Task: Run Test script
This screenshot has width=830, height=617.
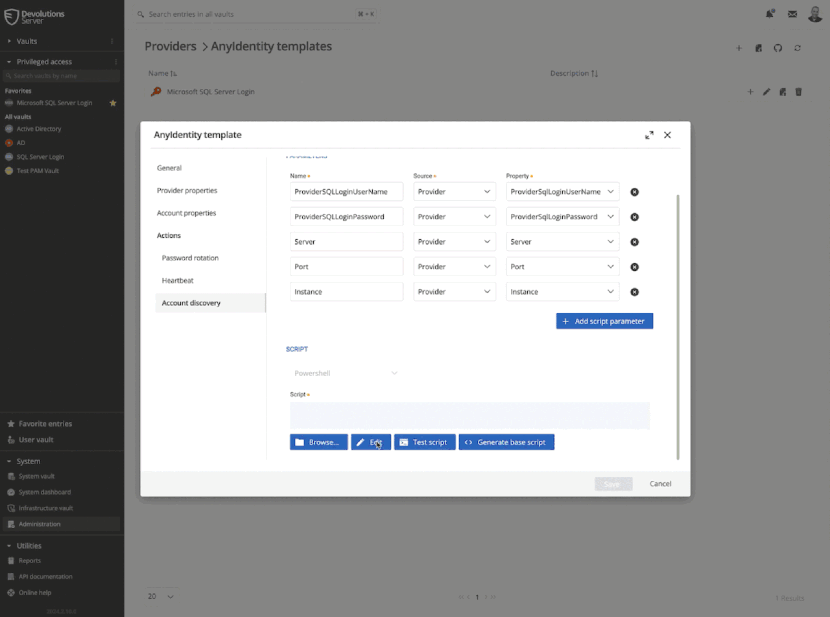Action: click(424, 442)
